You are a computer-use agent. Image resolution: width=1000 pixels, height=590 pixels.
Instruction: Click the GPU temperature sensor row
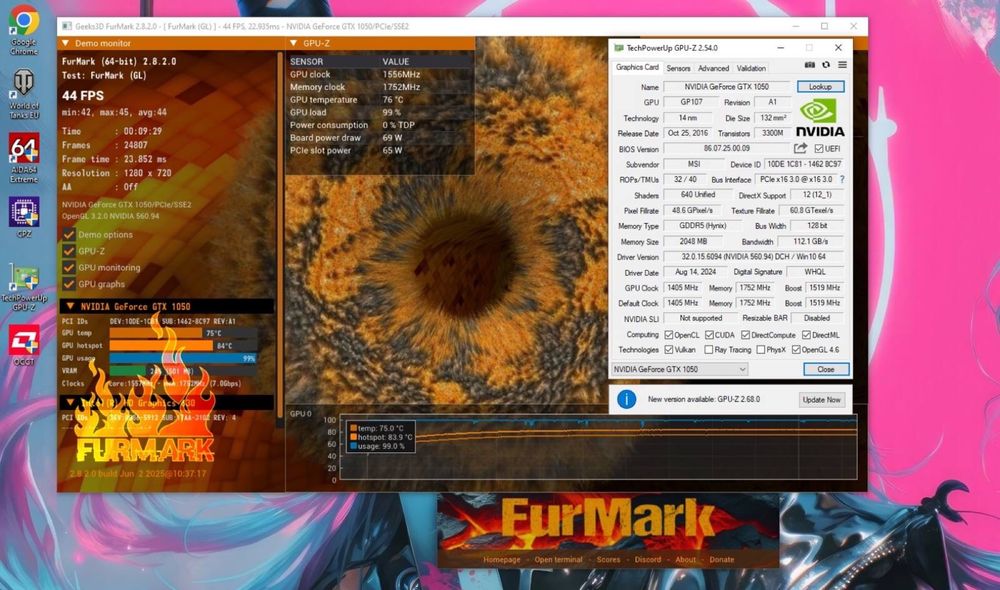380,100
